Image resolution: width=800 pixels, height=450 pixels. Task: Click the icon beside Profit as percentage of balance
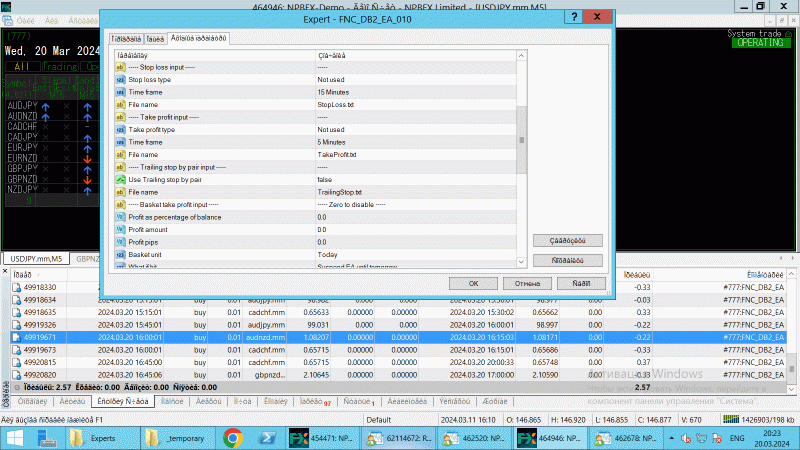121,217
